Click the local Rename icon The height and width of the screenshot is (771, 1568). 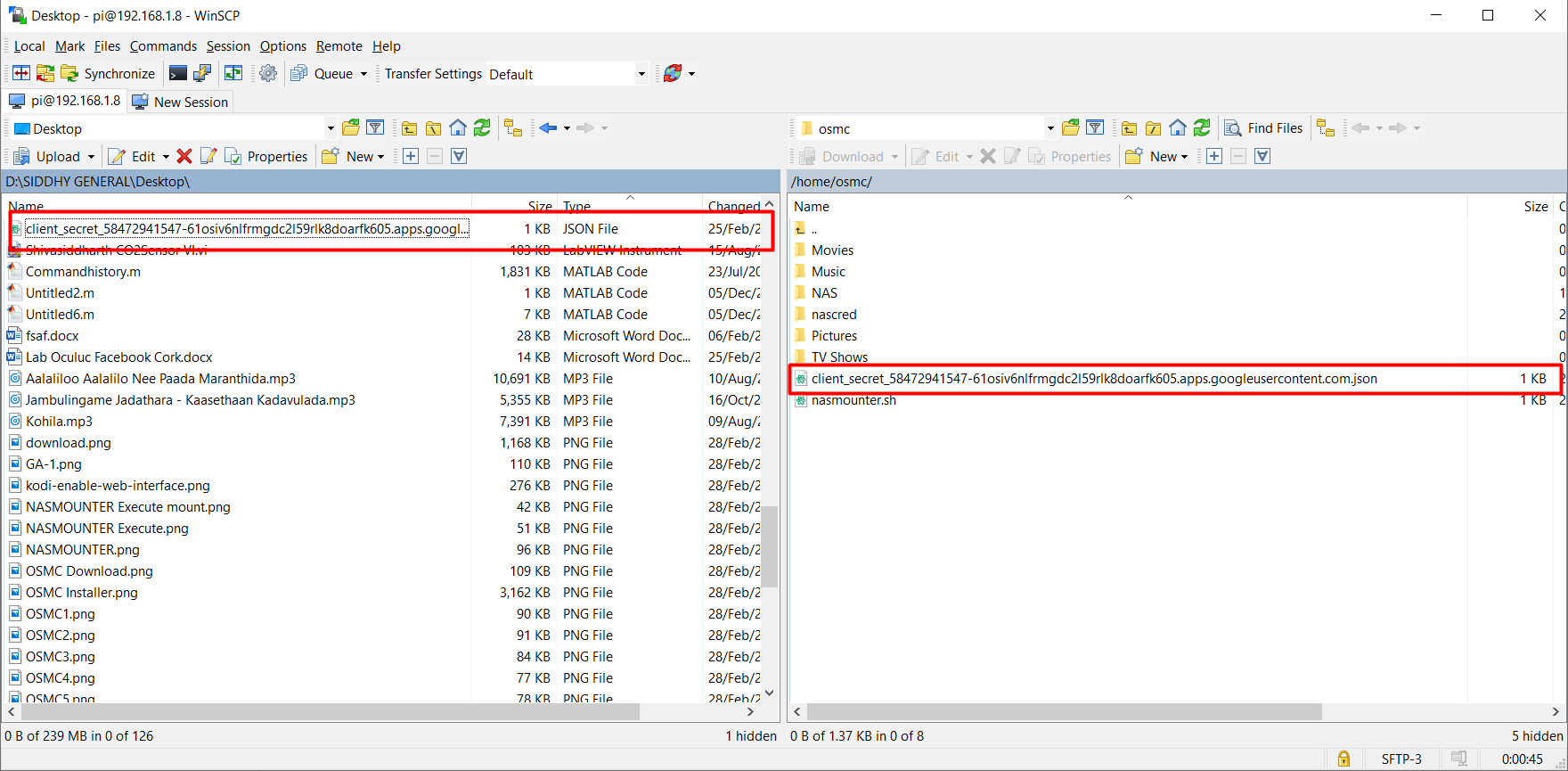[x=208, y=156]
